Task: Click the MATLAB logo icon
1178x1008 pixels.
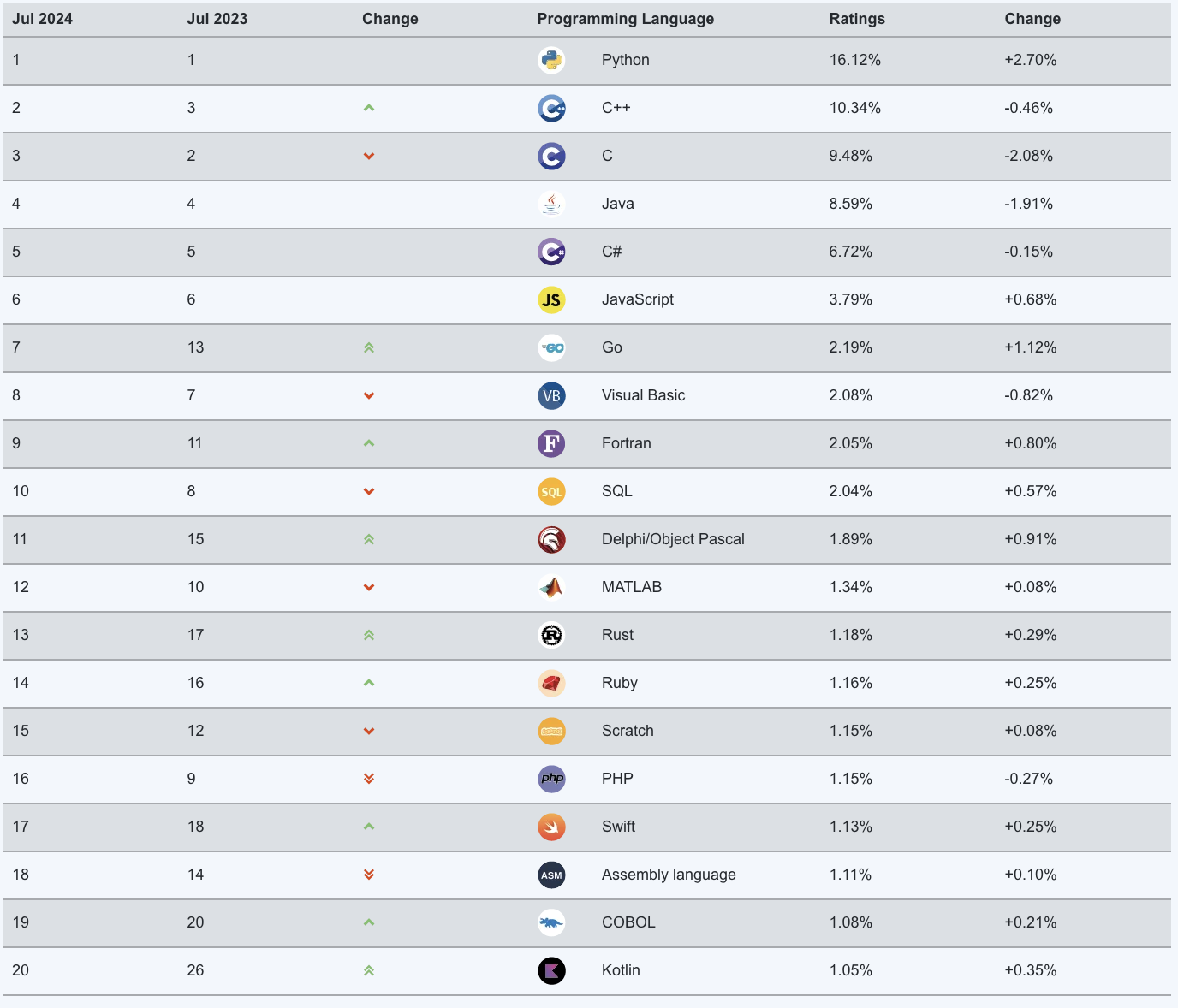Action: (551, 587)
